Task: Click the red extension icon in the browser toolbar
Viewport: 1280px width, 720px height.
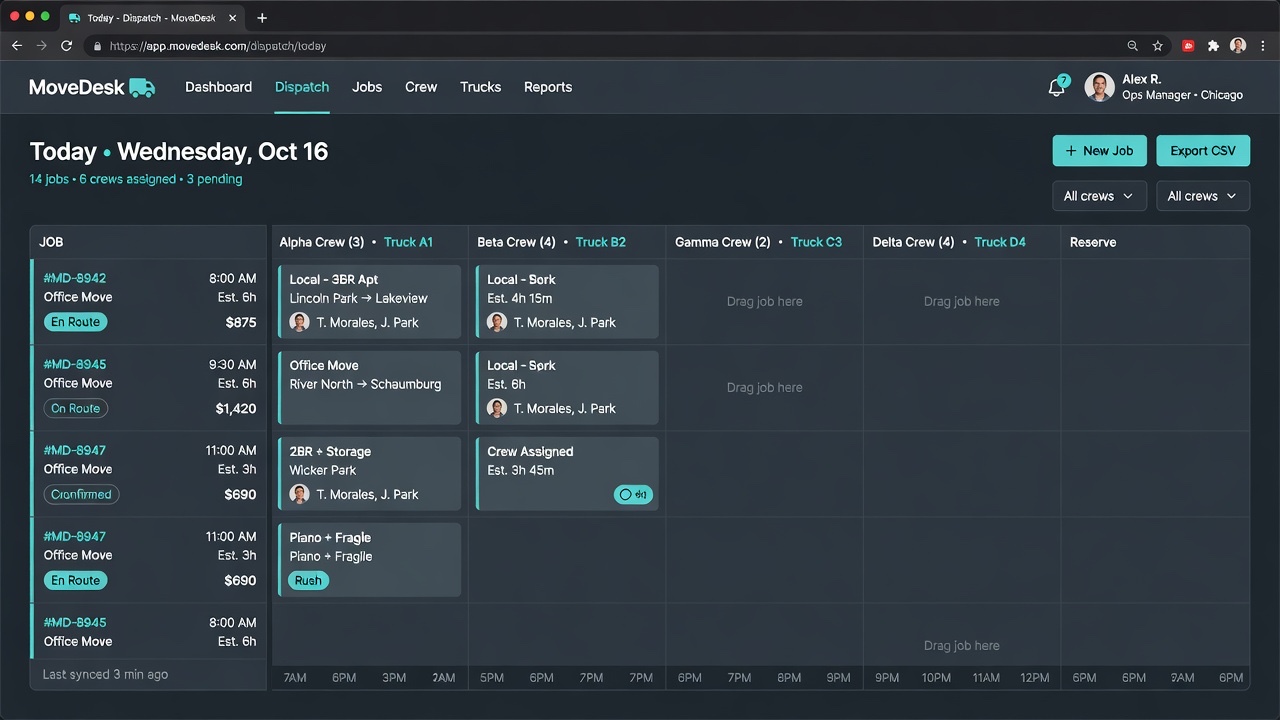Action: point(1189,46)
